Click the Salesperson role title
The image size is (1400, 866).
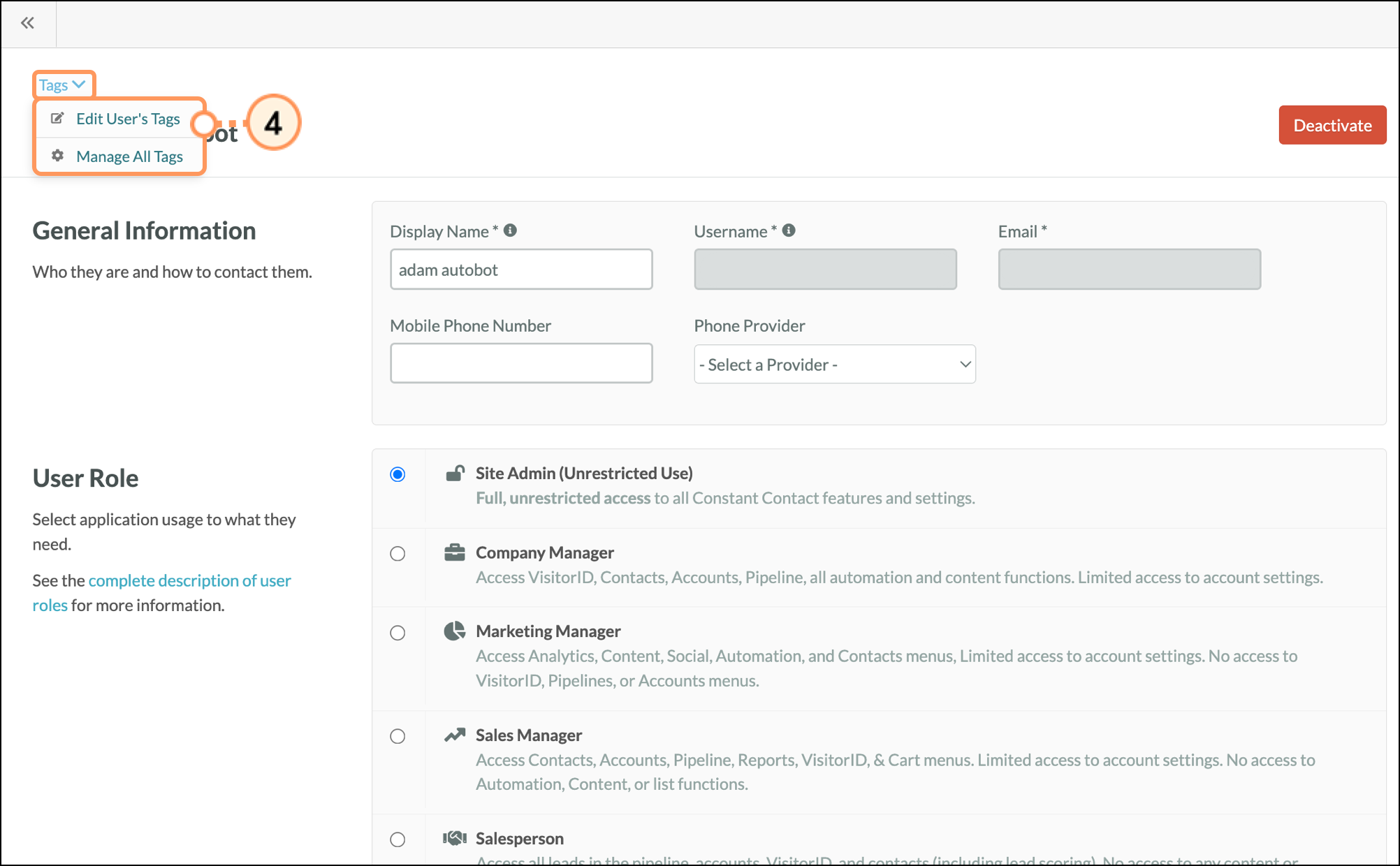[x=520, y=839]
